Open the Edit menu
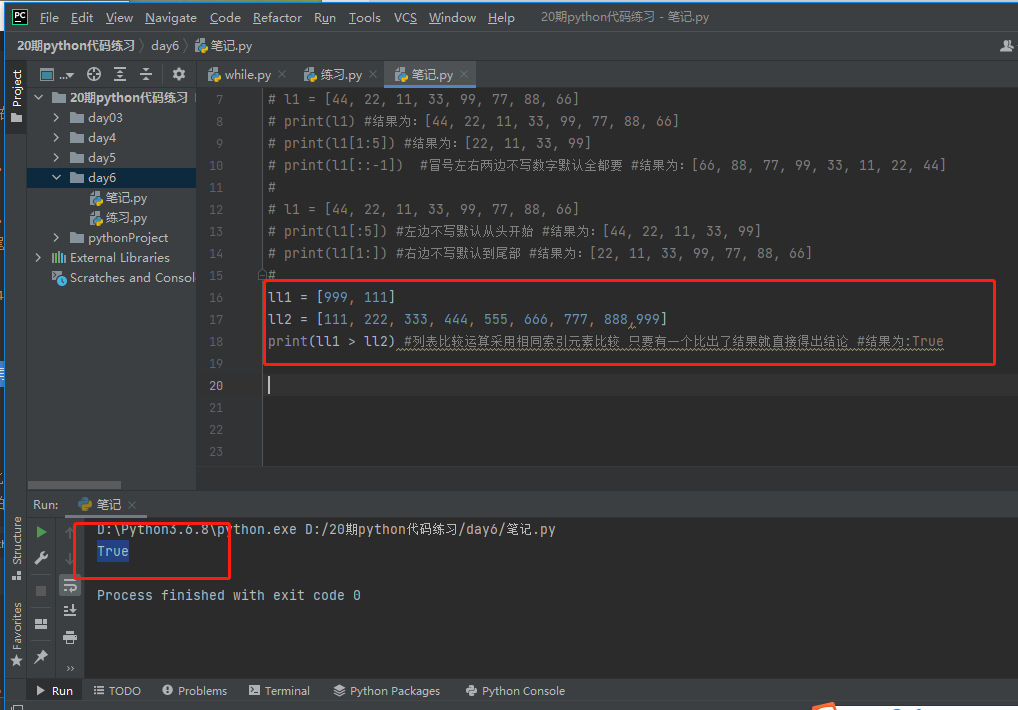Screen dimensions: 1018x710 pos(82,18)
